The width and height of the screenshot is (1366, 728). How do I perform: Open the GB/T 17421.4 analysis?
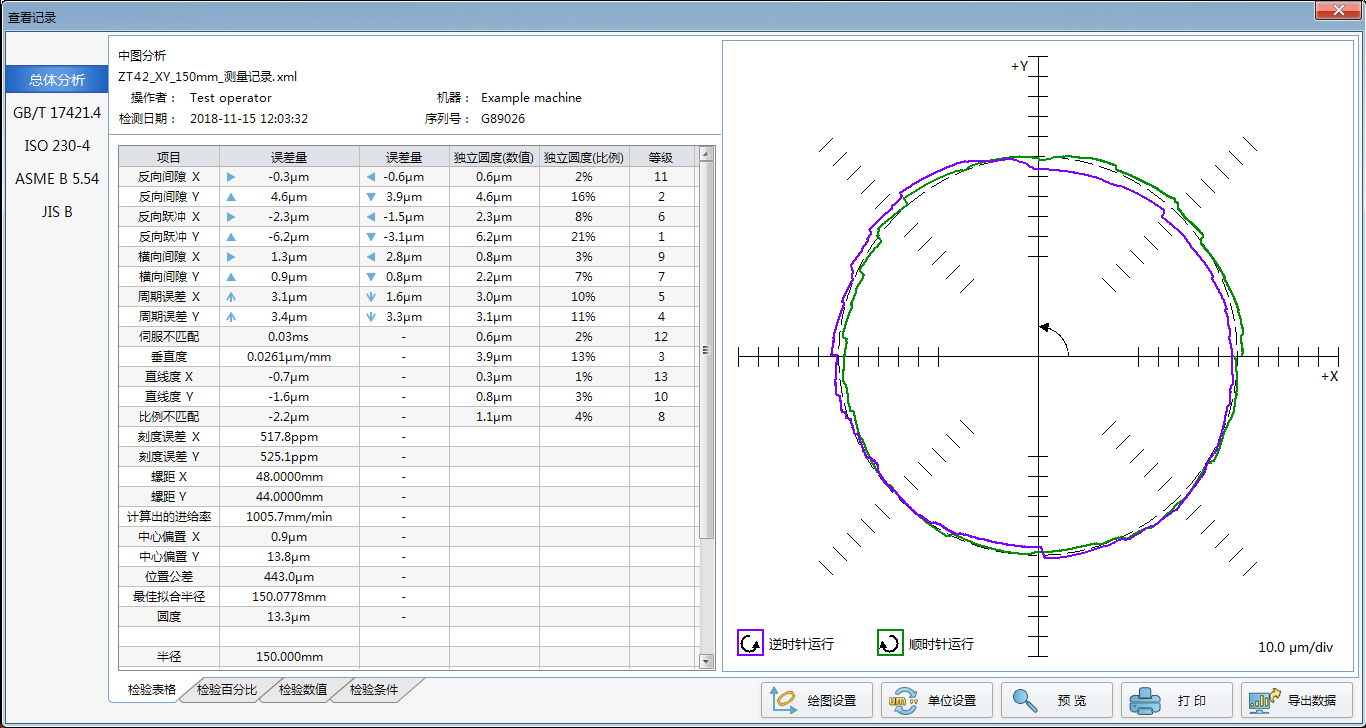coord(57,113)
